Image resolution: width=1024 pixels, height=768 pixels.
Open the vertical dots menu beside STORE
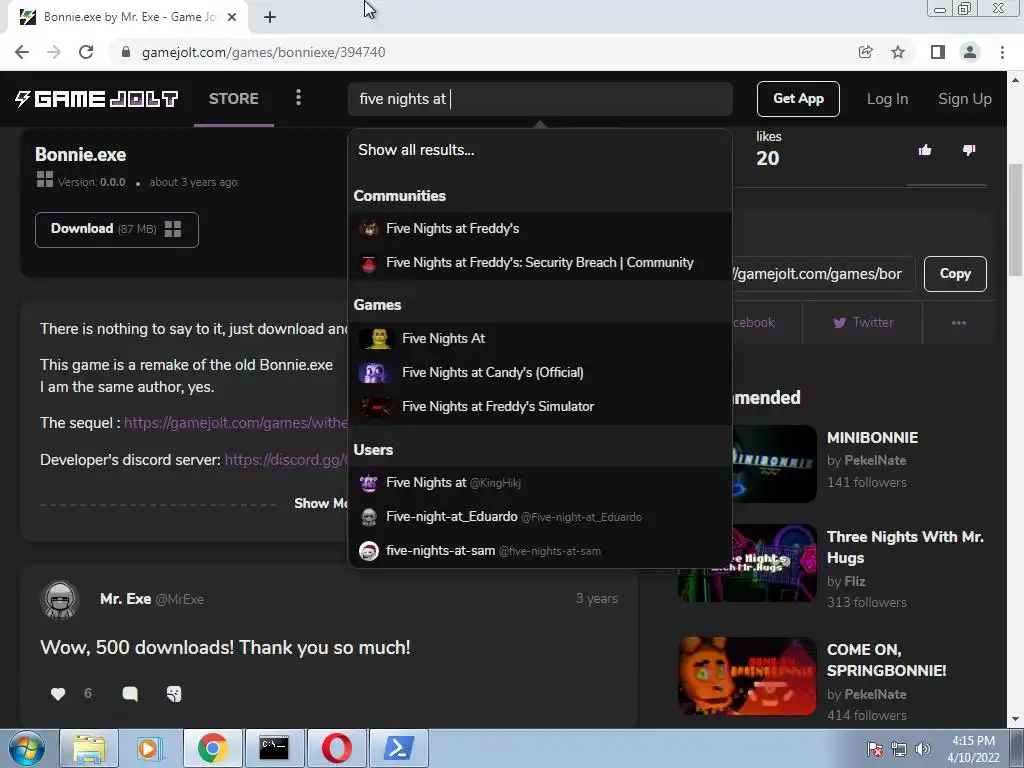click(298, 98)
